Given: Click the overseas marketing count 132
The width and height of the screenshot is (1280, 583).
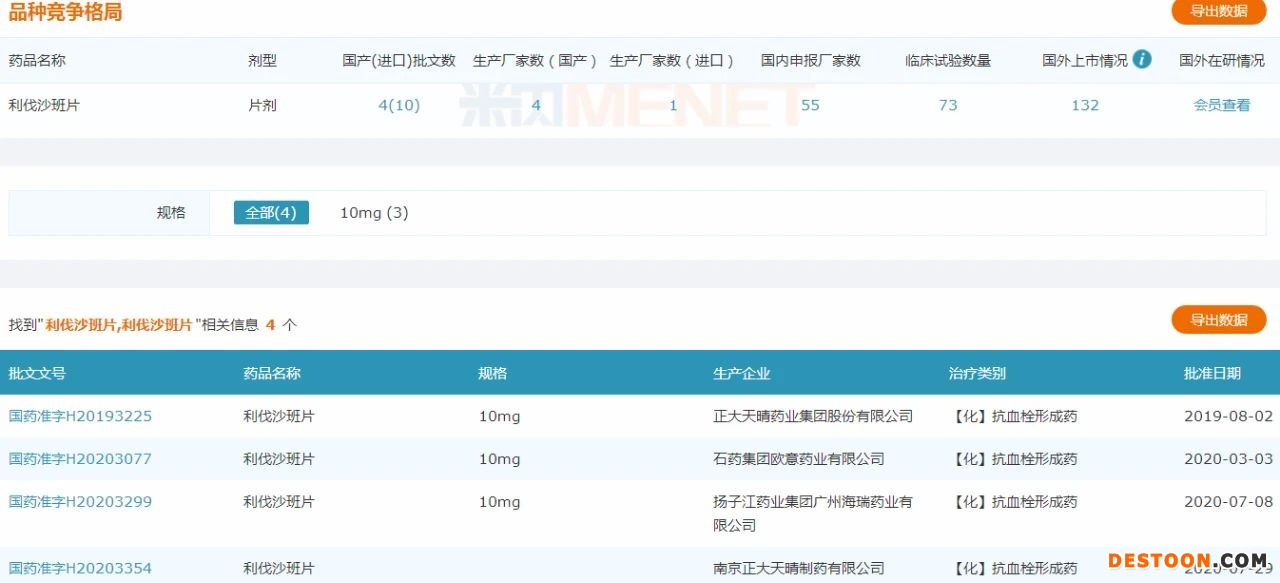Looking at the screenshot, I should (1085, 105).
